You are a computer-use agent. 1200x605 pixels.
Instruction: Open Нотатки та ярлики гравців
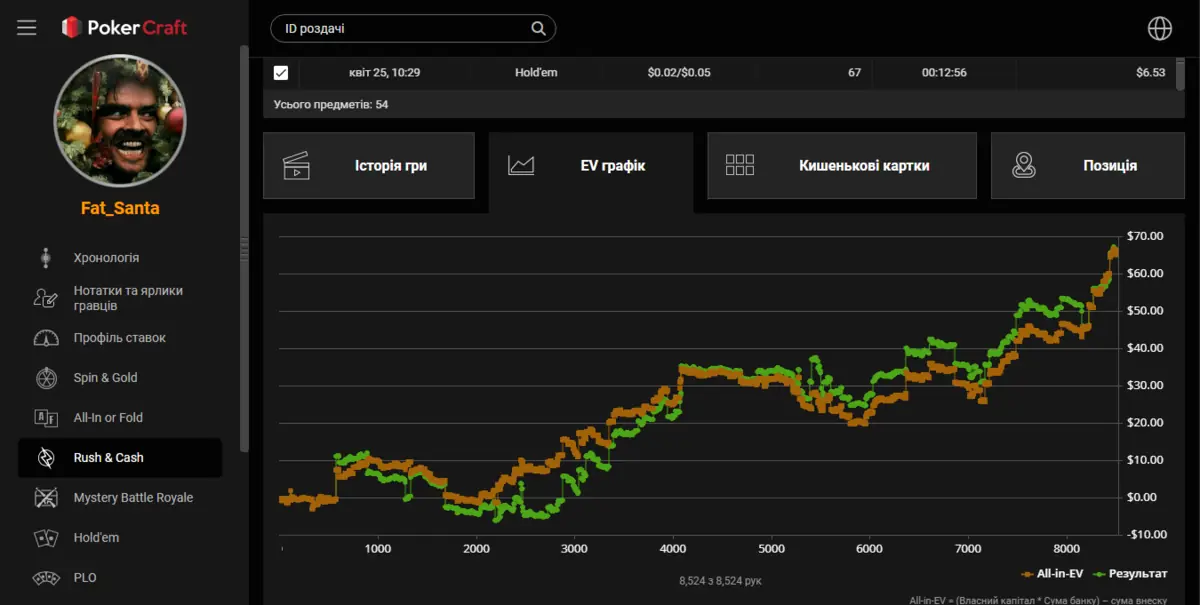point(127,298)
